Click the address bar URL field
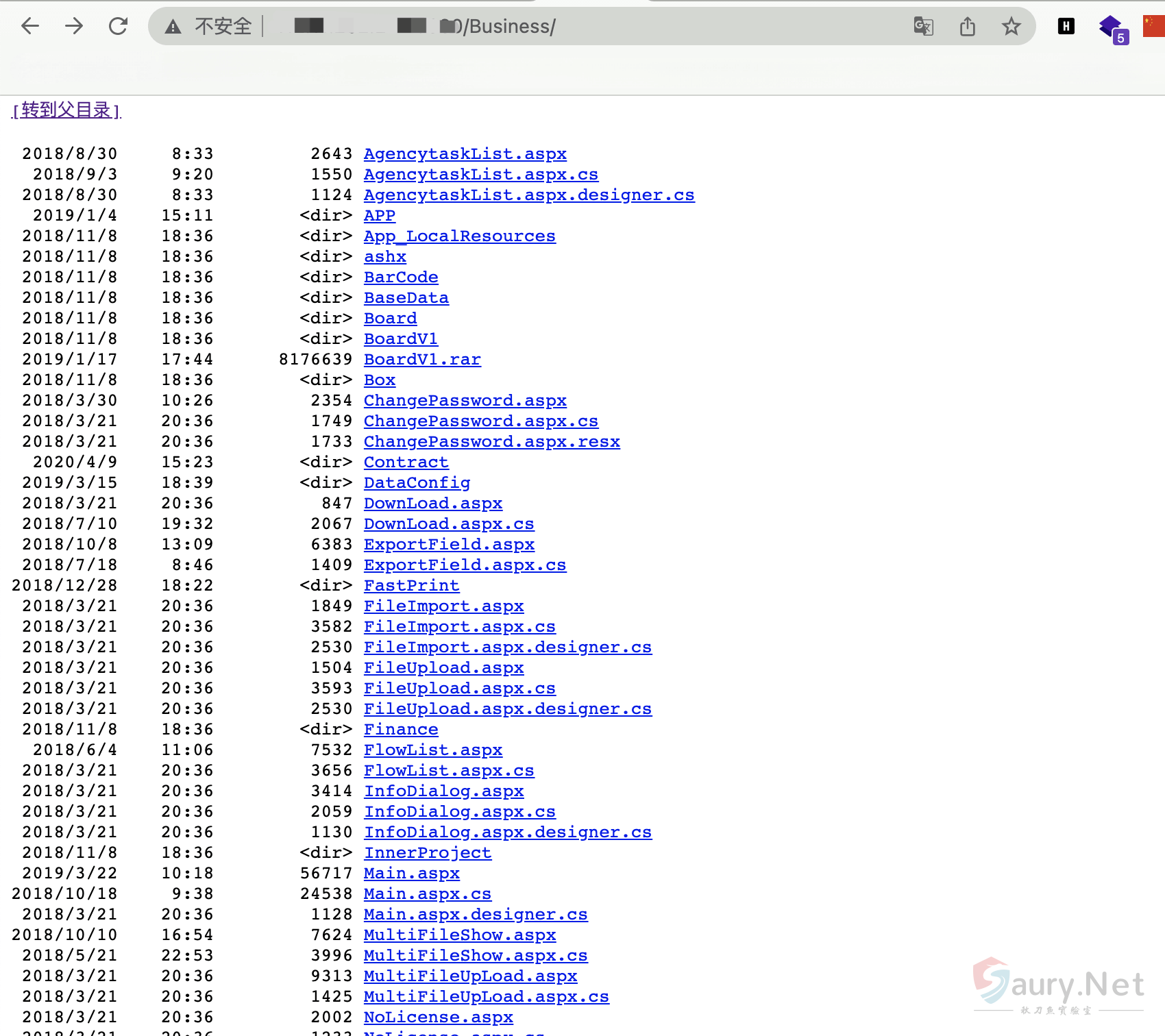Screen dimensions: 1165x1036 (x=535, y=27)
